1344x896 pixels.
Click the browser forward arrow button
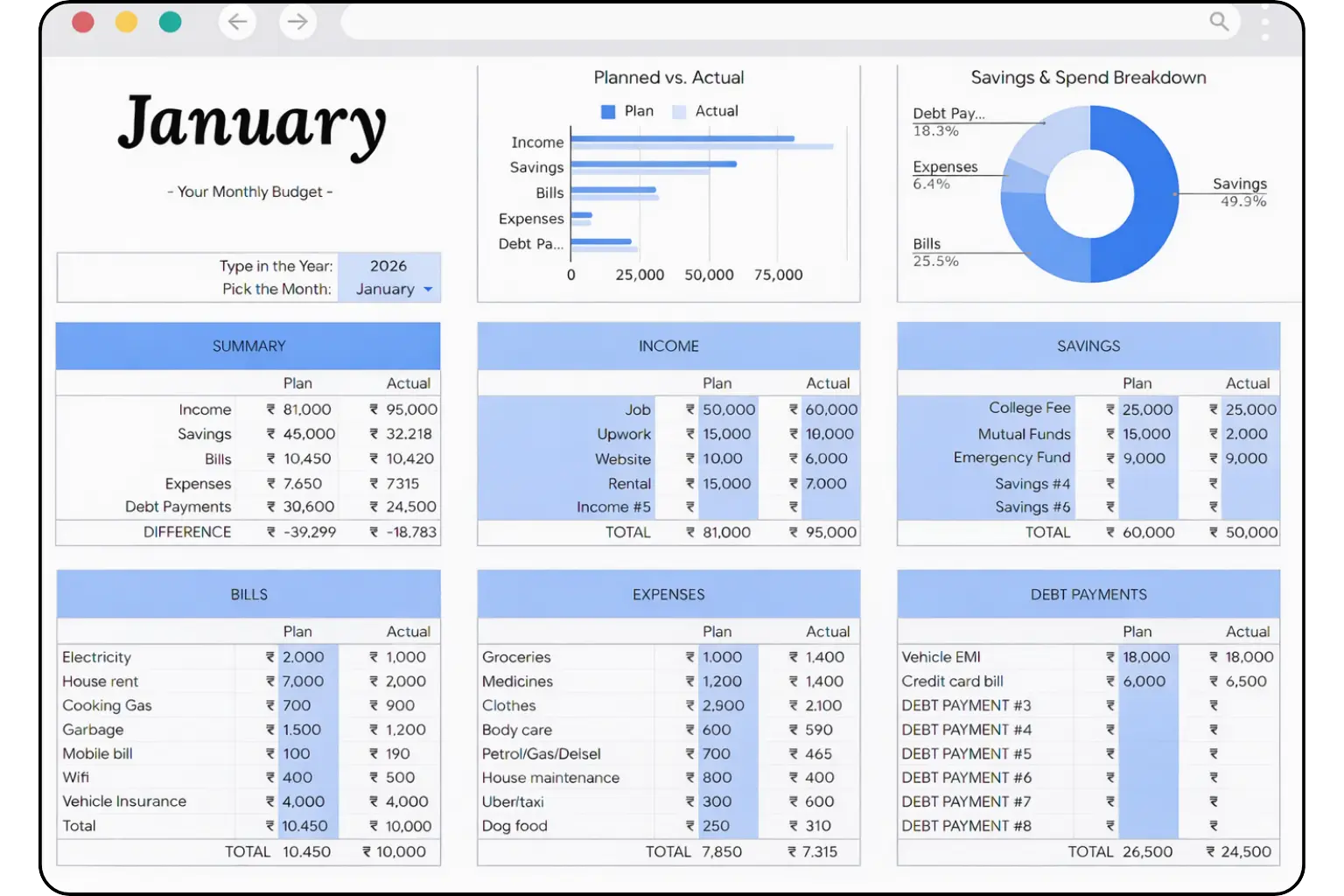click(297, 22)
